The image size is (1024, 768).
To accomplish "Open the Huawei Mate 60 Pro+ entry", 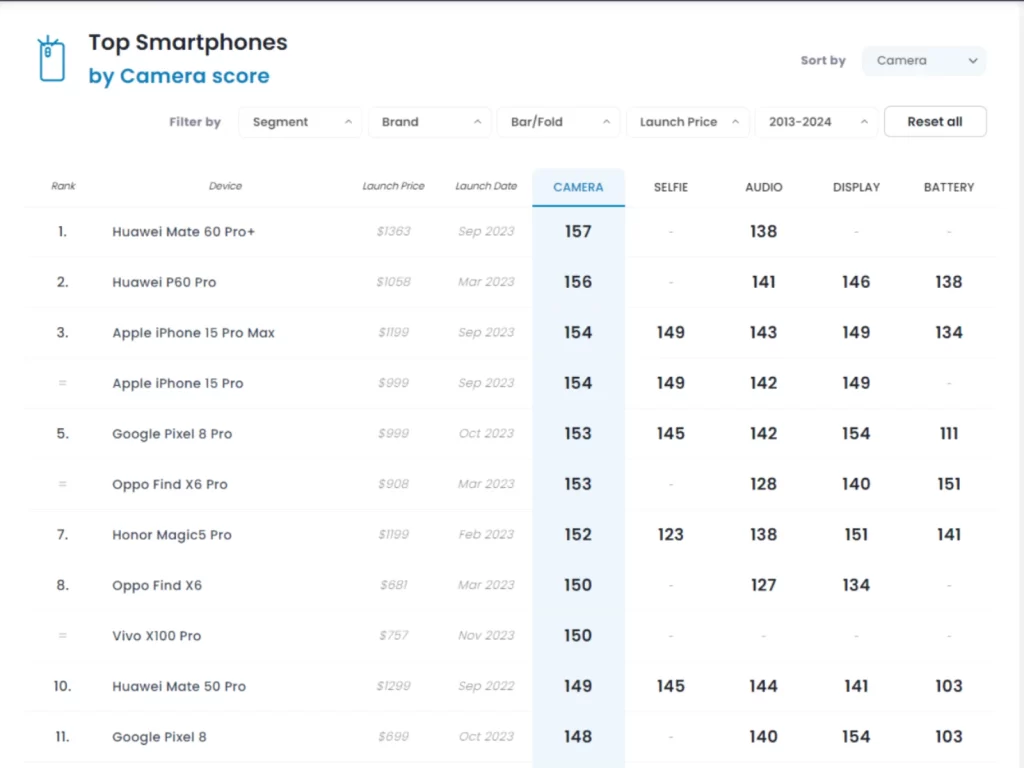I will [x=183, y=232].
